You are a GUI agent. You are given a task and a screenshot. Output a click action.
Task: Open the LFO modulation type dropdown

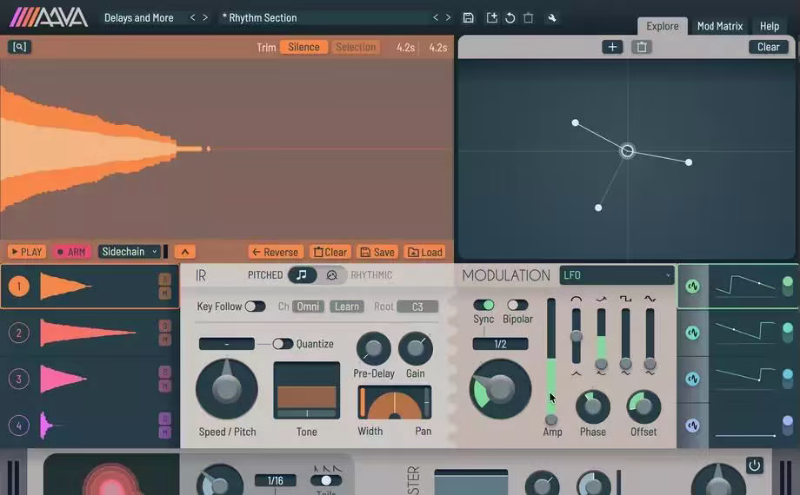617,276
